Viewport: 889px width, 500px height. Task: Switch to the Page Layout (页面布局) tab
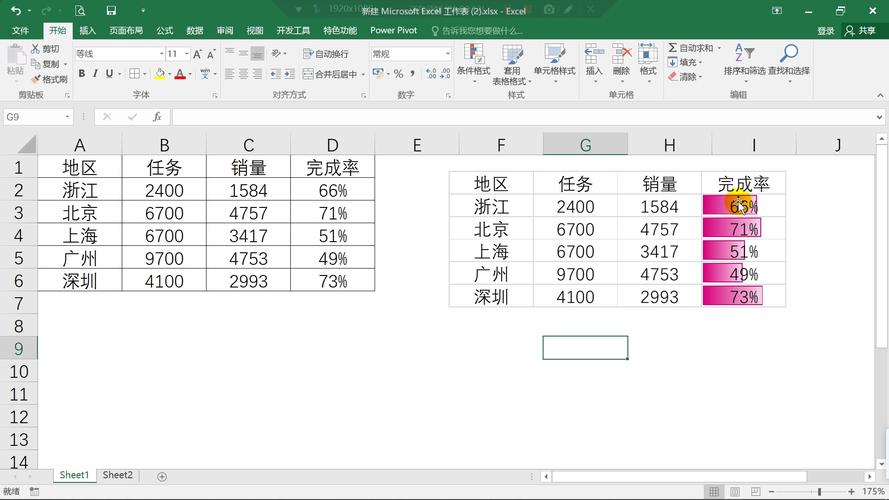126,31
